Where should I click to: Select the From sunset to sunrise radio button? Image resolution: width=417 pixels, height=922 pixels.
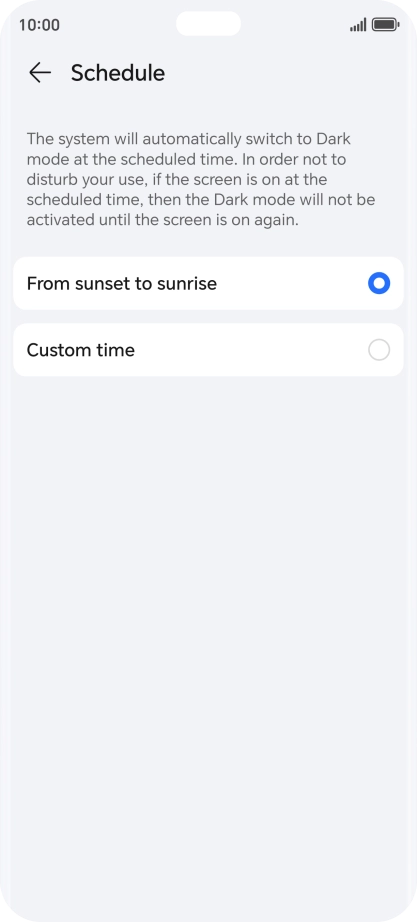tap(379, 283)
